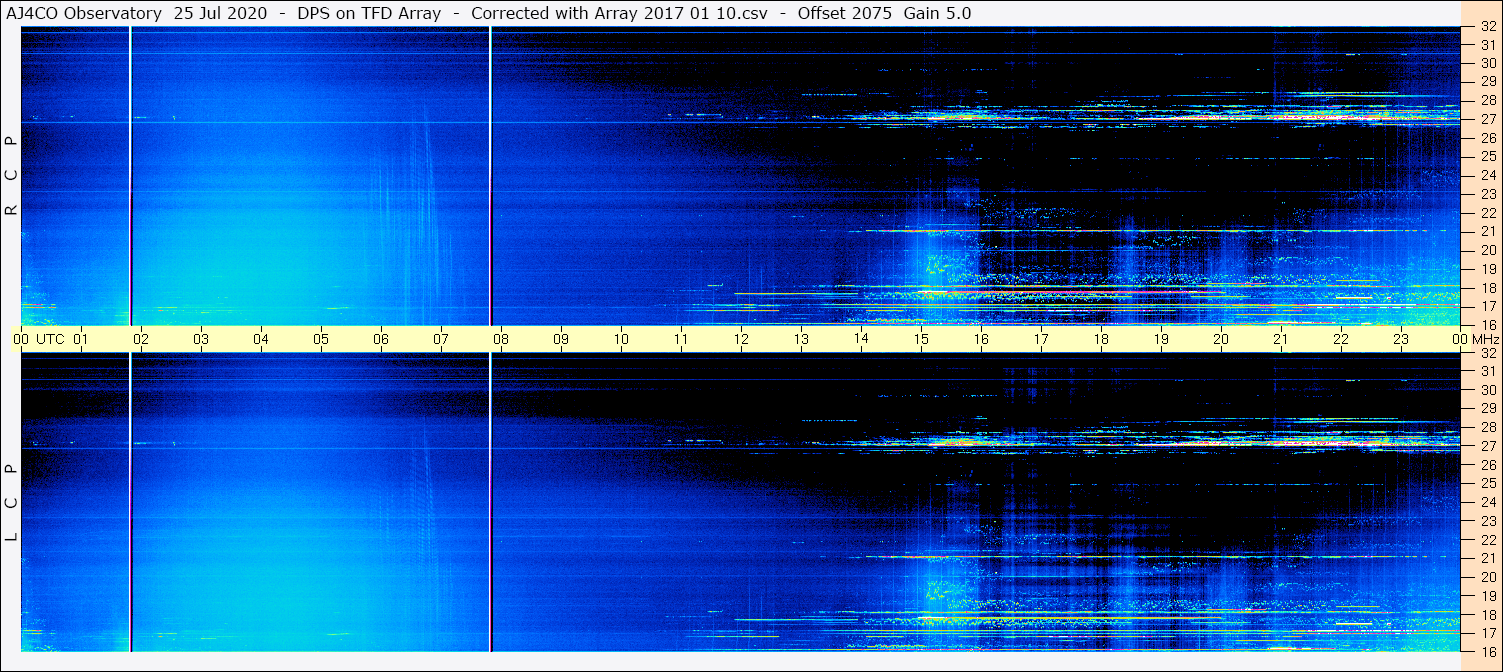Select 25 MHz label on LCP frequency scale
Image resolution: width=1503 pixels, height=672 pixels.
1487,483
